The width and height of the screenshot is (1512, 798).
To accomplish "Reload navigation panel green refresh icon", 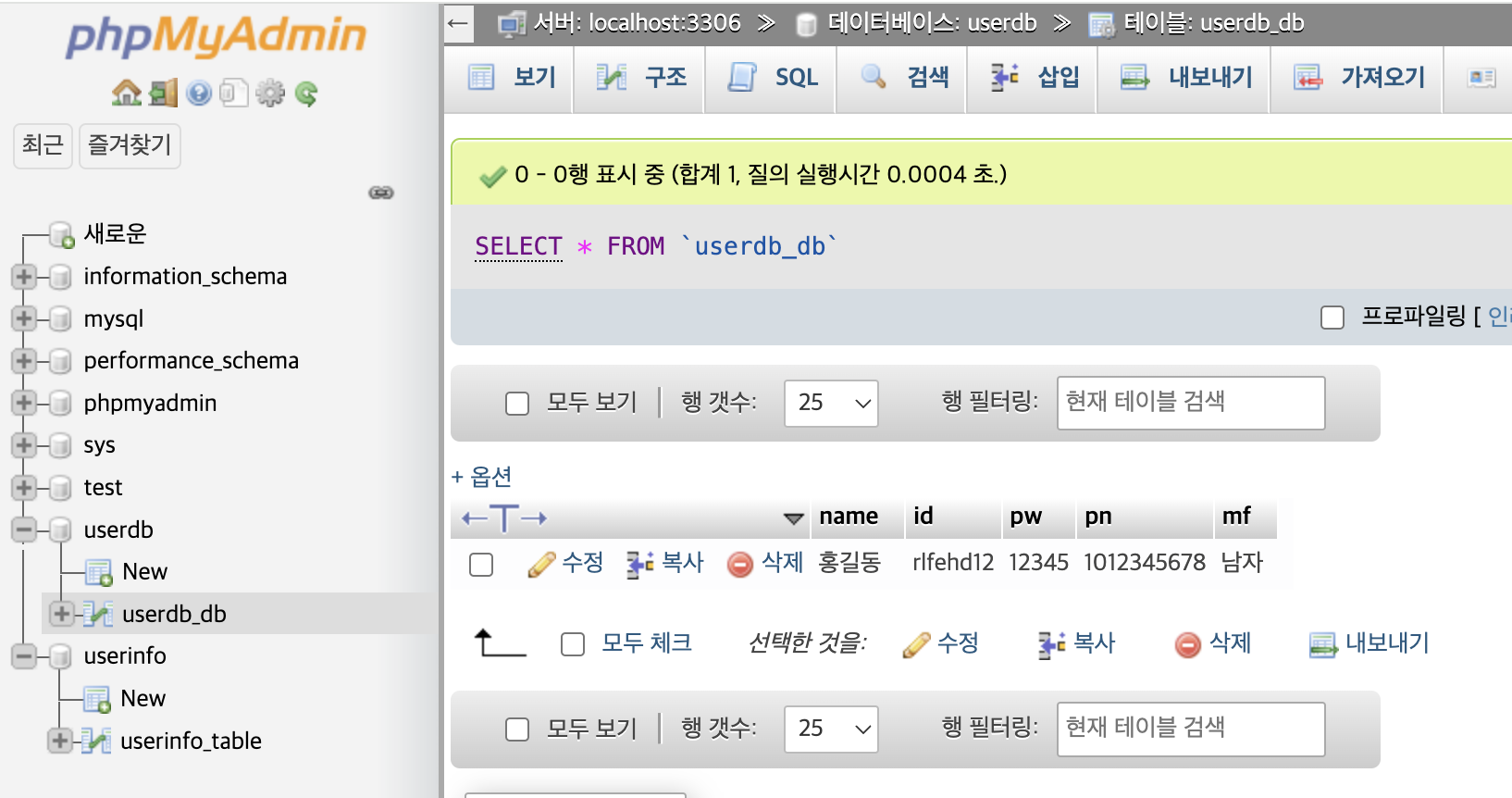I will pos(306,93).
